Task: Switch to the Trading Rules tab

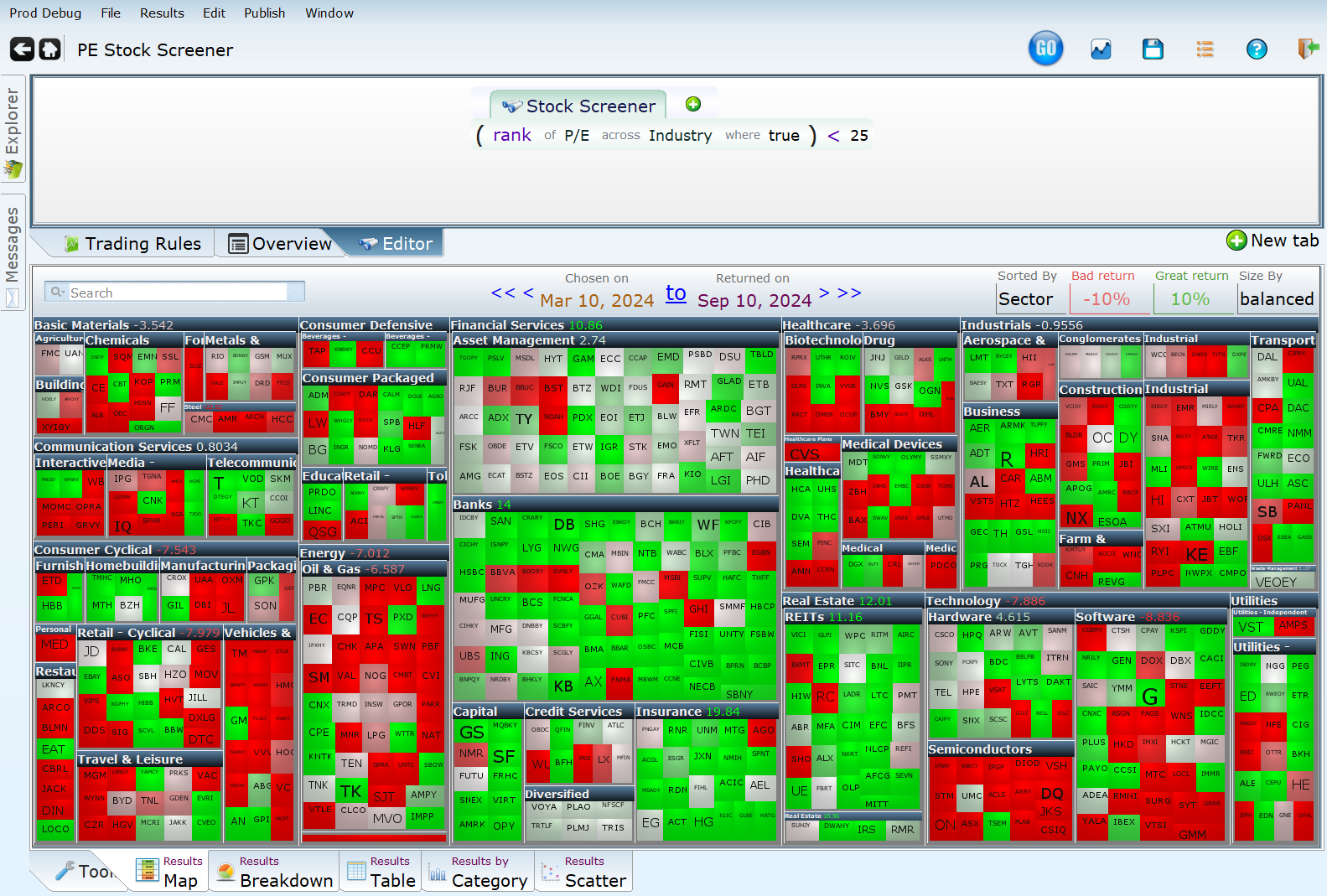Action: 132,244
